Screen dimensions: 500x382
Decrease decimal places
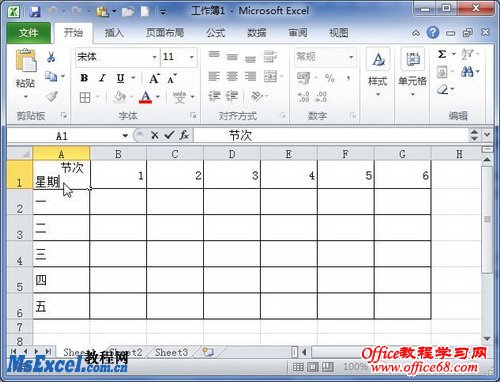pyautogui.click(x=321, y=97)
